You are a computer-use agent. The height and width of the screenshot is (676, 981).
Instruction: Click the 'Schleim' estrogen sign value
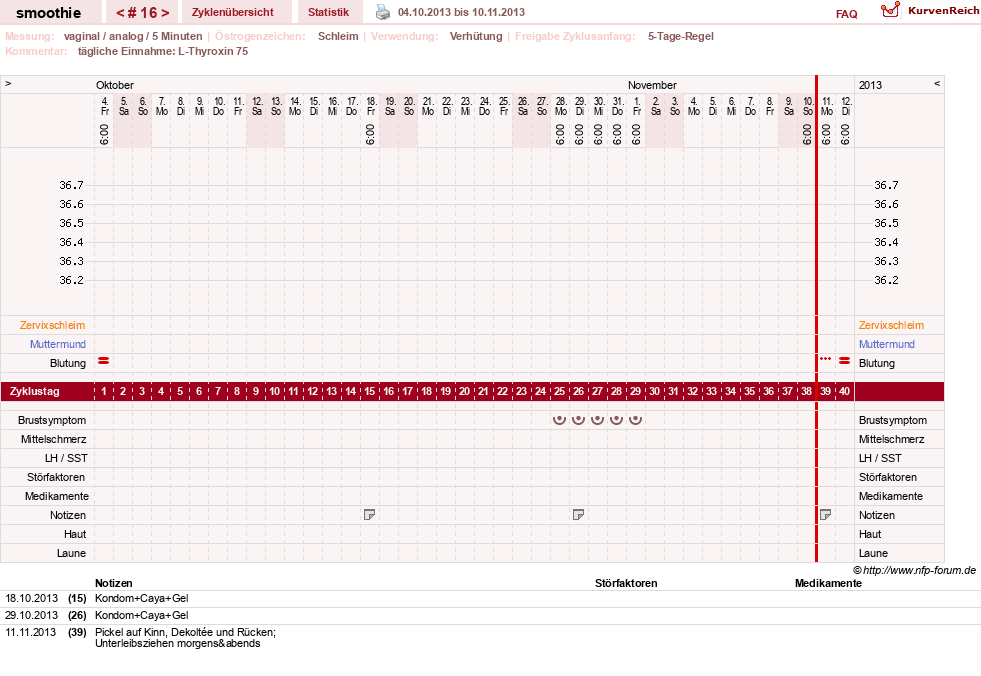click(338, 36)
